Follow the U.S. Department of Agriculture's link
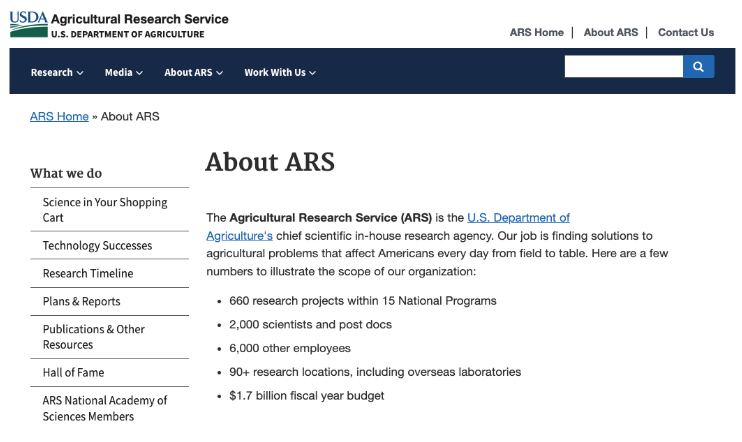 click(518, 217)
